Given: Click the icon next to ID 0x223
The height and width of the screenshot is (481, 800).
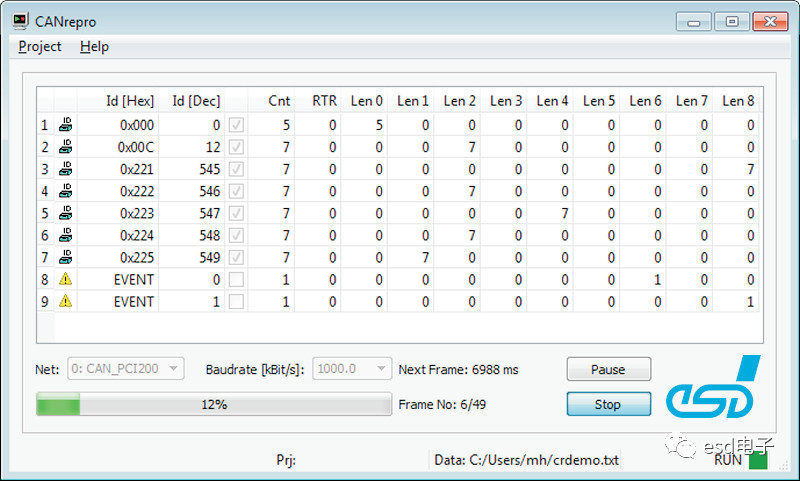Looking at the screenshot, I should (66, 213).
